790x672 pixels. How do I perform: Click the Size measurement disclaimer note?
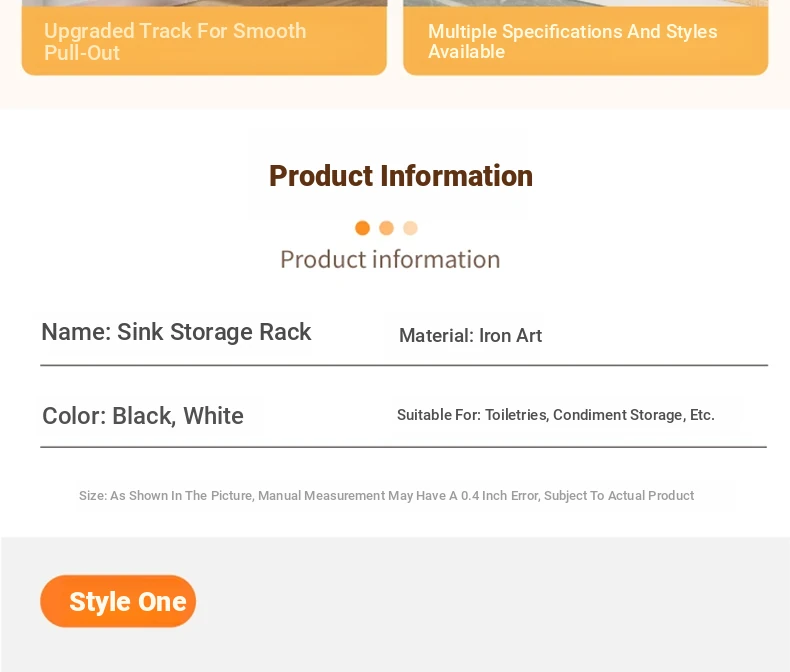point(386,496)
